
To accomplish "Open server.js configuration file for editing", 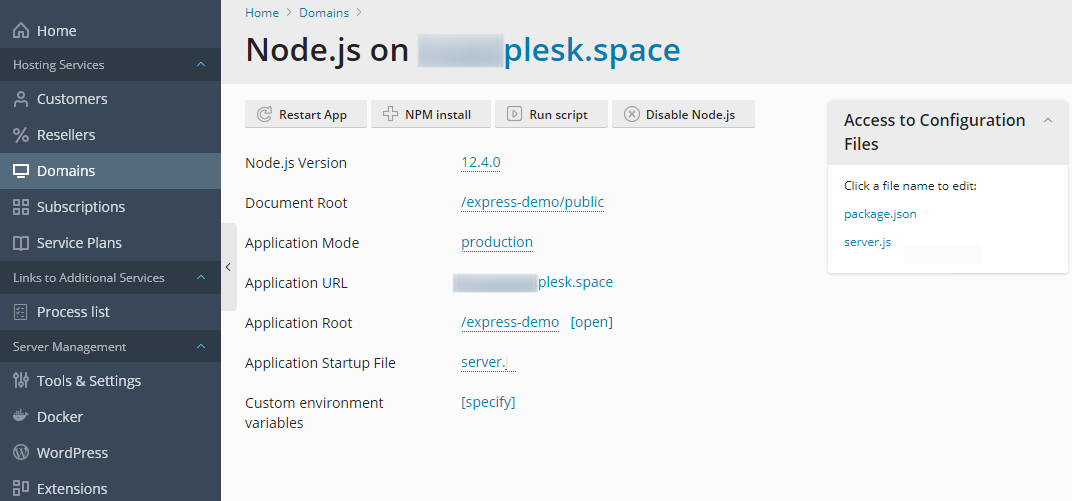I will 868,241.
